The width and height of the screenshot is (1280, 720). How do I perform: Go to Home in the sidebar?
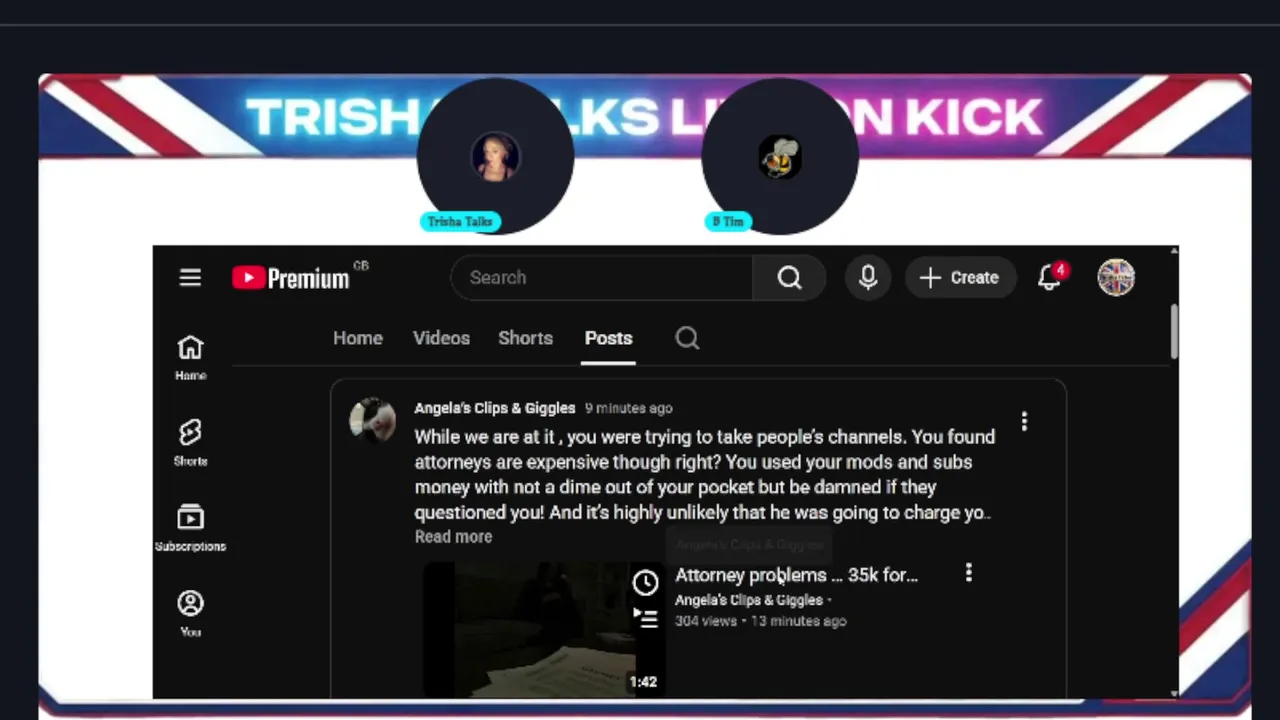[x=190, y=358]
